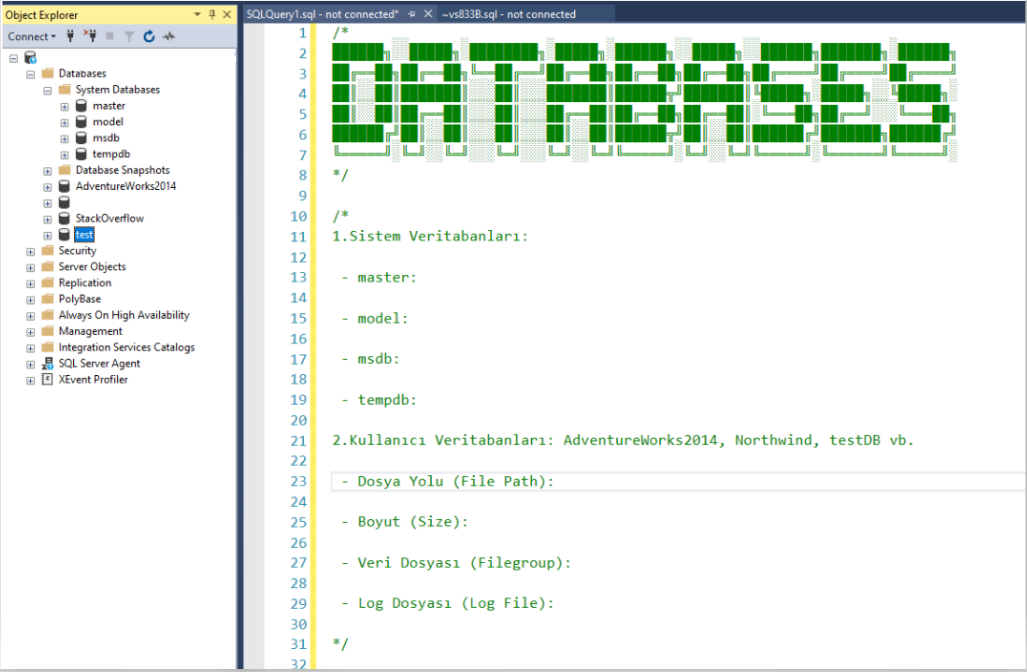
Task: Click the XEvent Profiler node icon
Action: tap(45, 379)
